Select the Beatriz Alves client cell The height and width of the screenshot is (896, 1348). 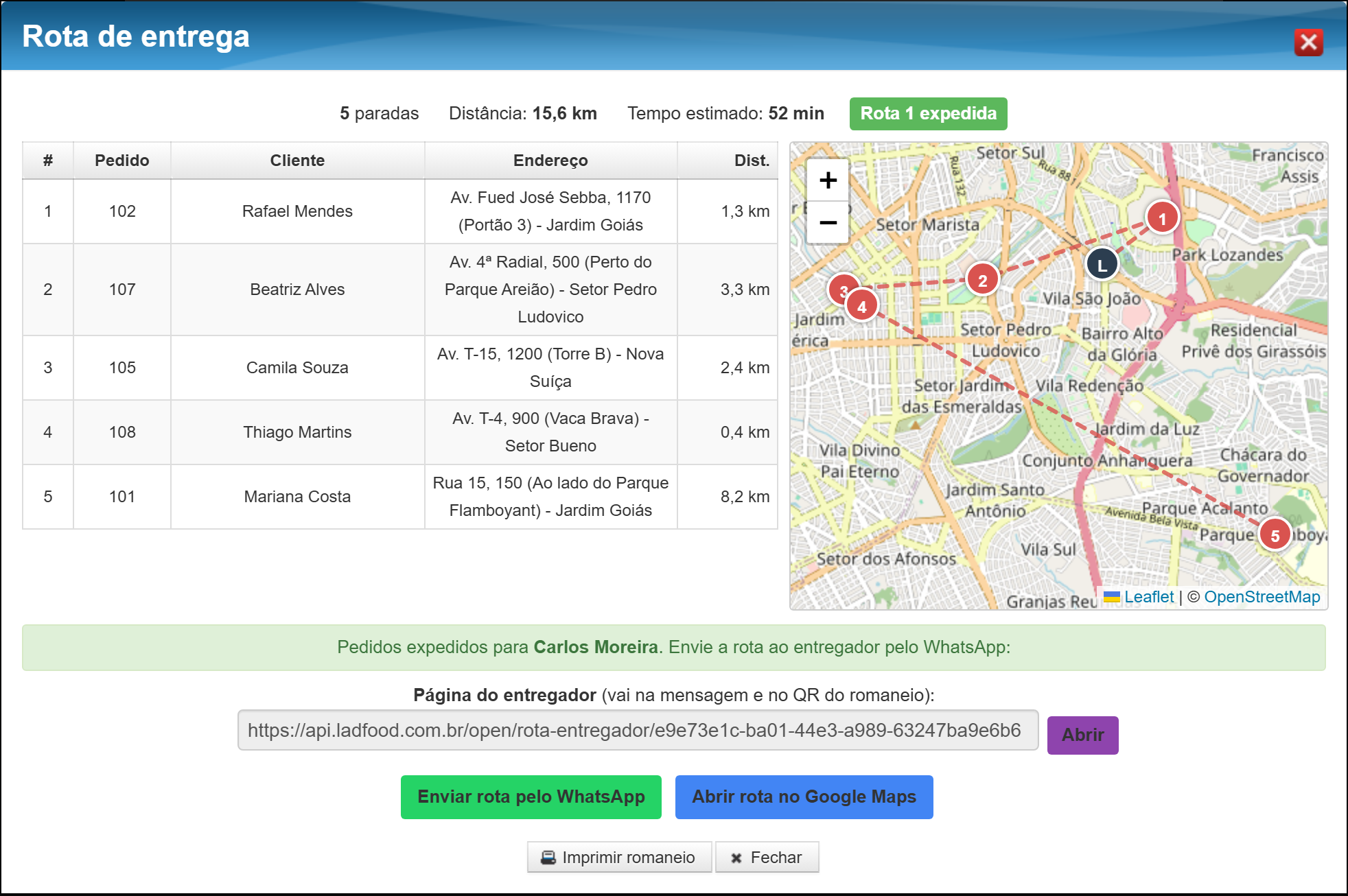tap(297, 290)
